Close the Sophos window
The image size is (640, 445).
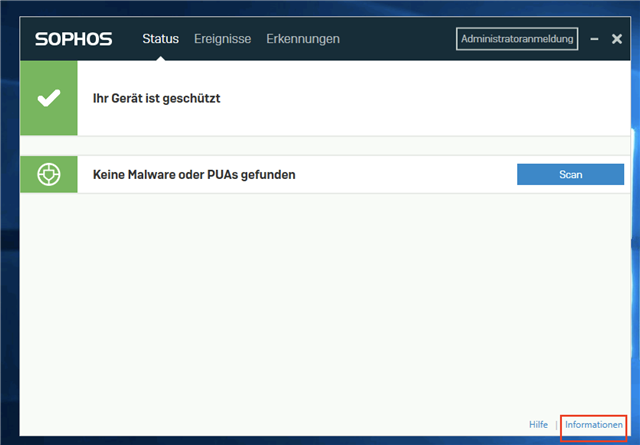pyautogui.click(x=617, y=39)
